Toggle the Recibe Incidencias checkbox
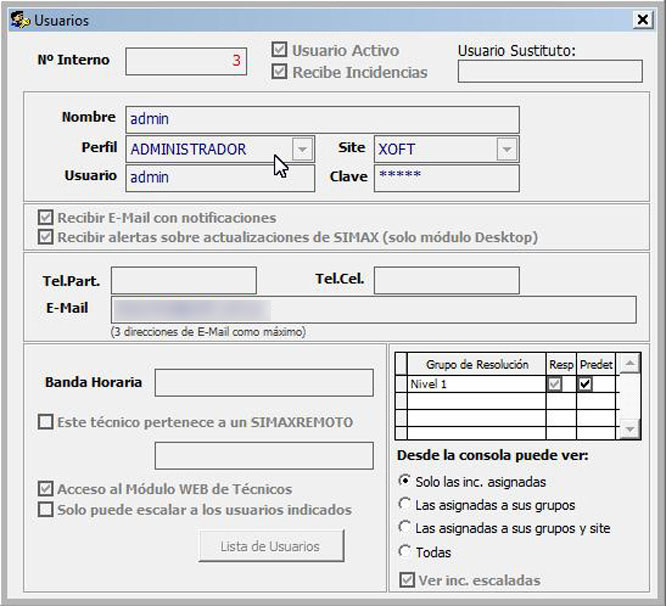666x606 pixels. (279, 72)
